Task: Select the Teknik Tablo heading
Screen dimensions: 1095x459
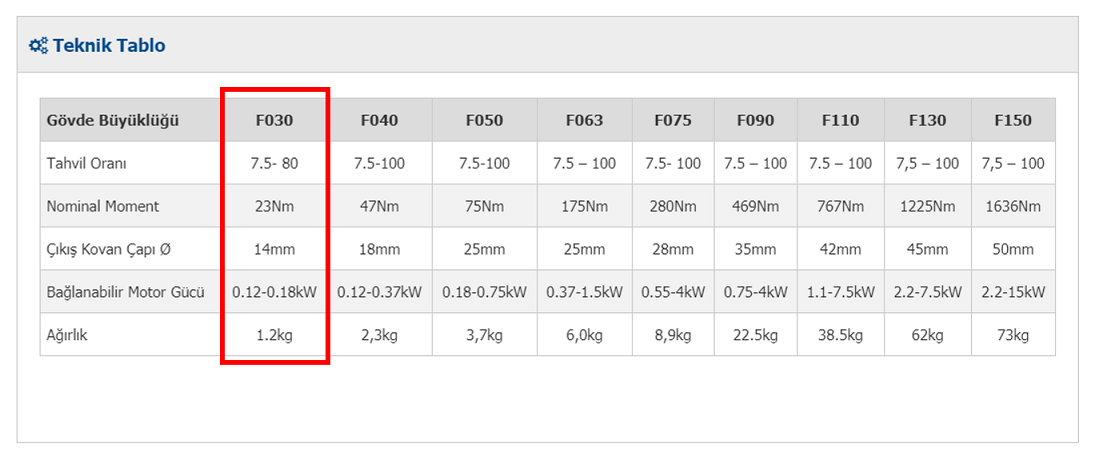Action: [x=109, y=46]
